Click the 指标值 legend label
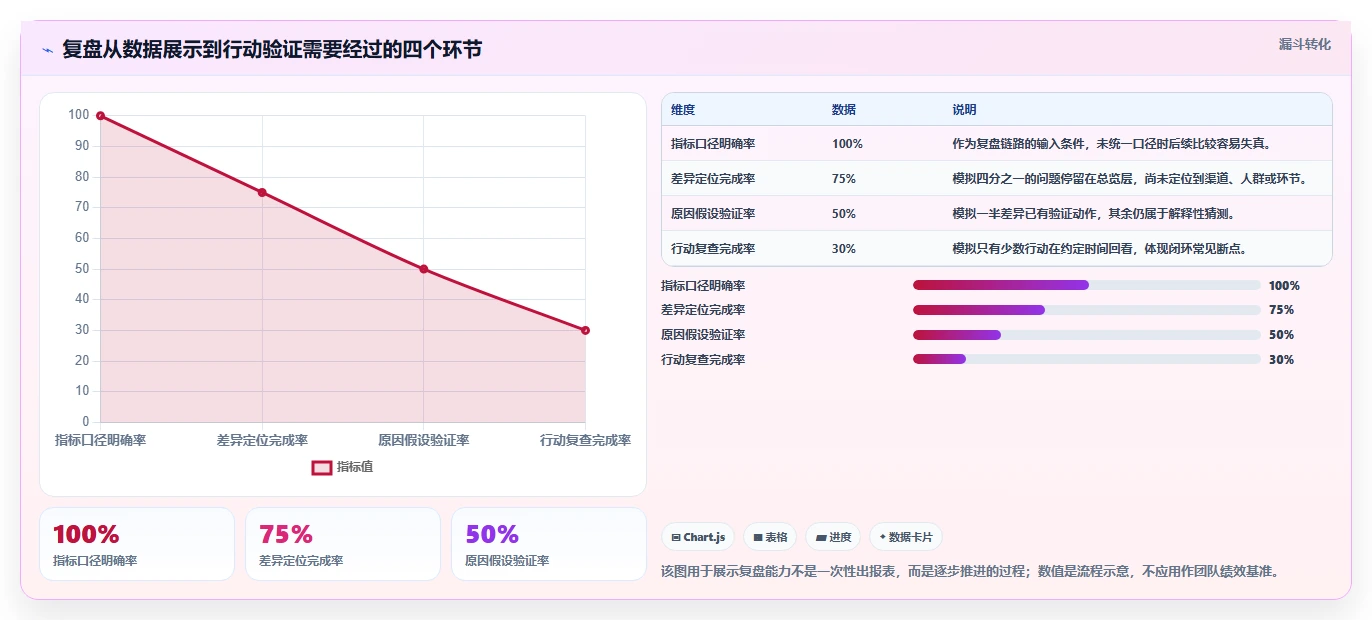 tap(355, 467)
